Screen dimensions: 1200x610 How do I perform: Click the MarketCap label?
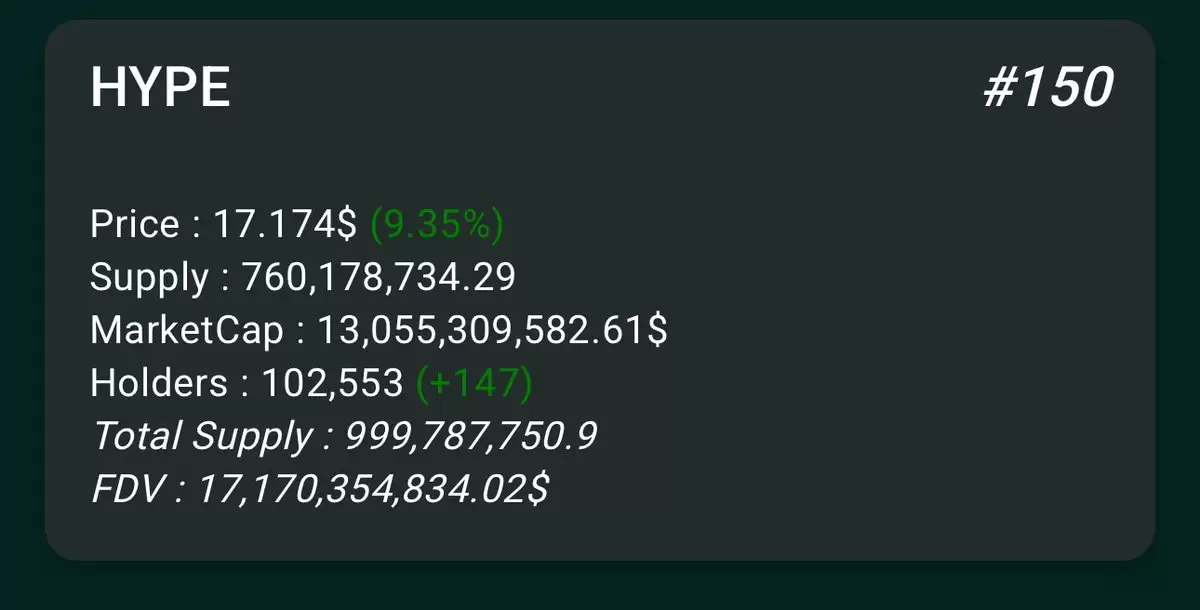187,331
